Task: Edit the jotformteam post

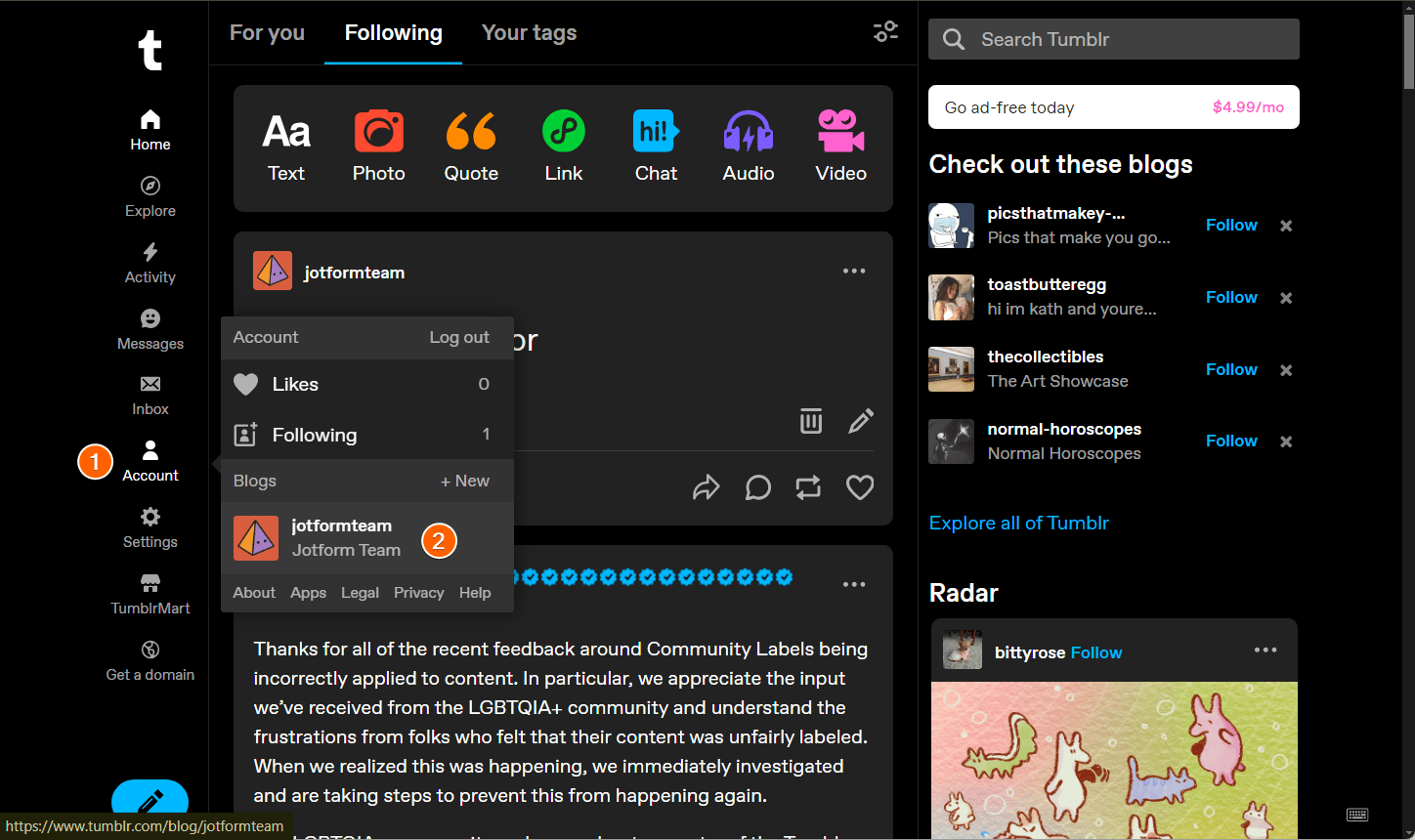Action: [x=861, y=420]
